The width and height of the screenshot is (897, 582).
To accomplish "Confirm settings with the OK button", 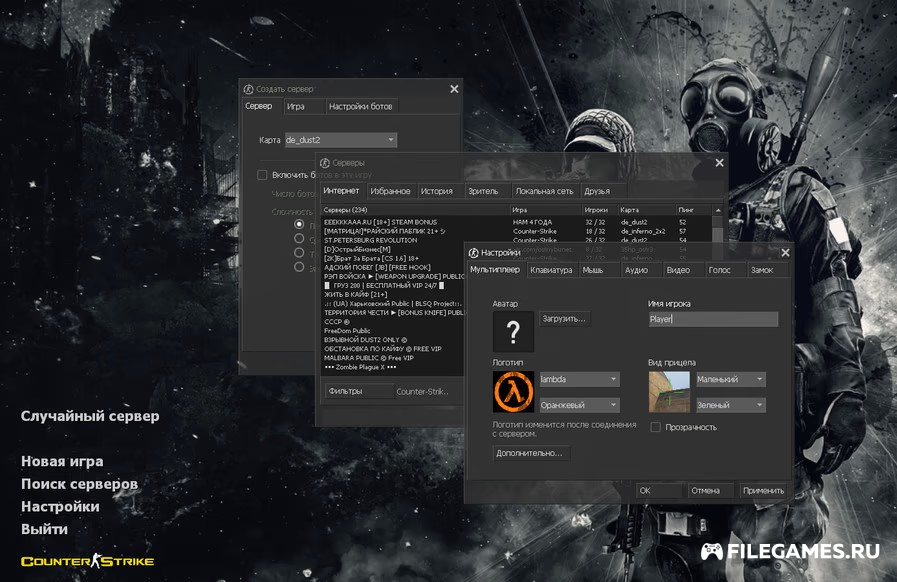I will pyautogui.click(x=659, y=490).
